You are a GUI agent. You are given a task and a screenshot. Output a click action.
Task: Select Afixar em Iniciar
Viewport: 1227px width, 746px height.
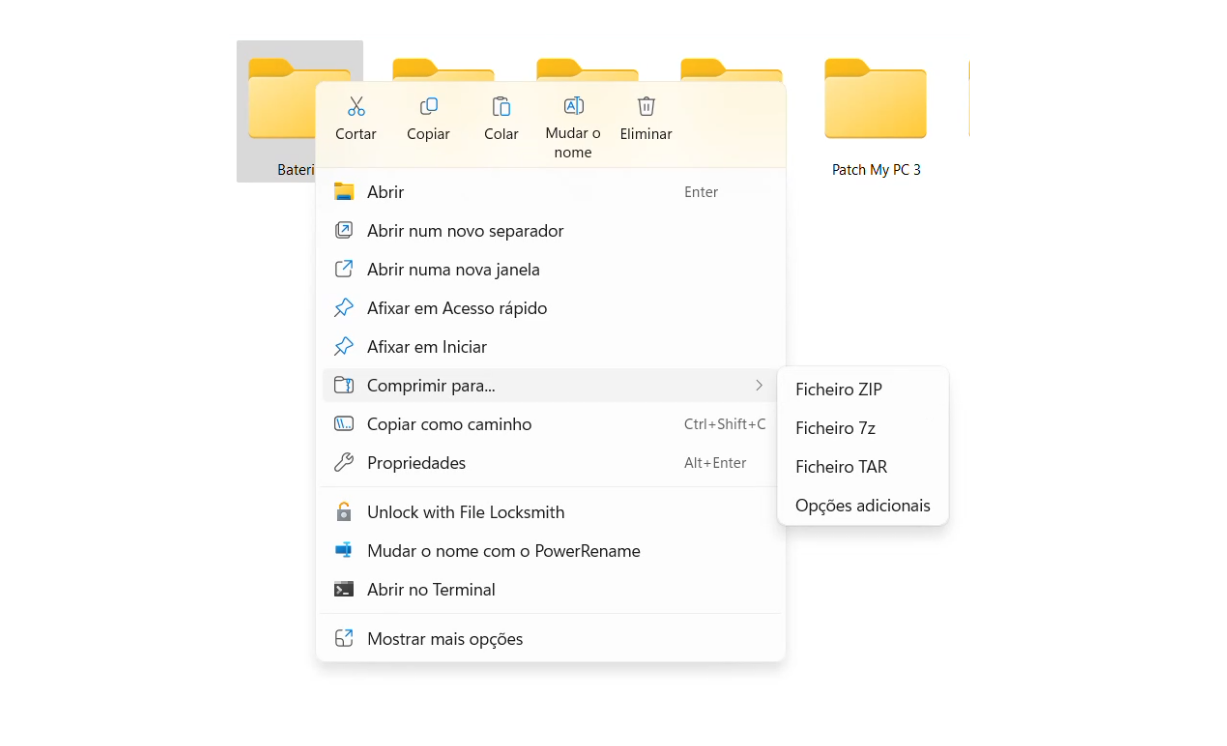(427, 347)
